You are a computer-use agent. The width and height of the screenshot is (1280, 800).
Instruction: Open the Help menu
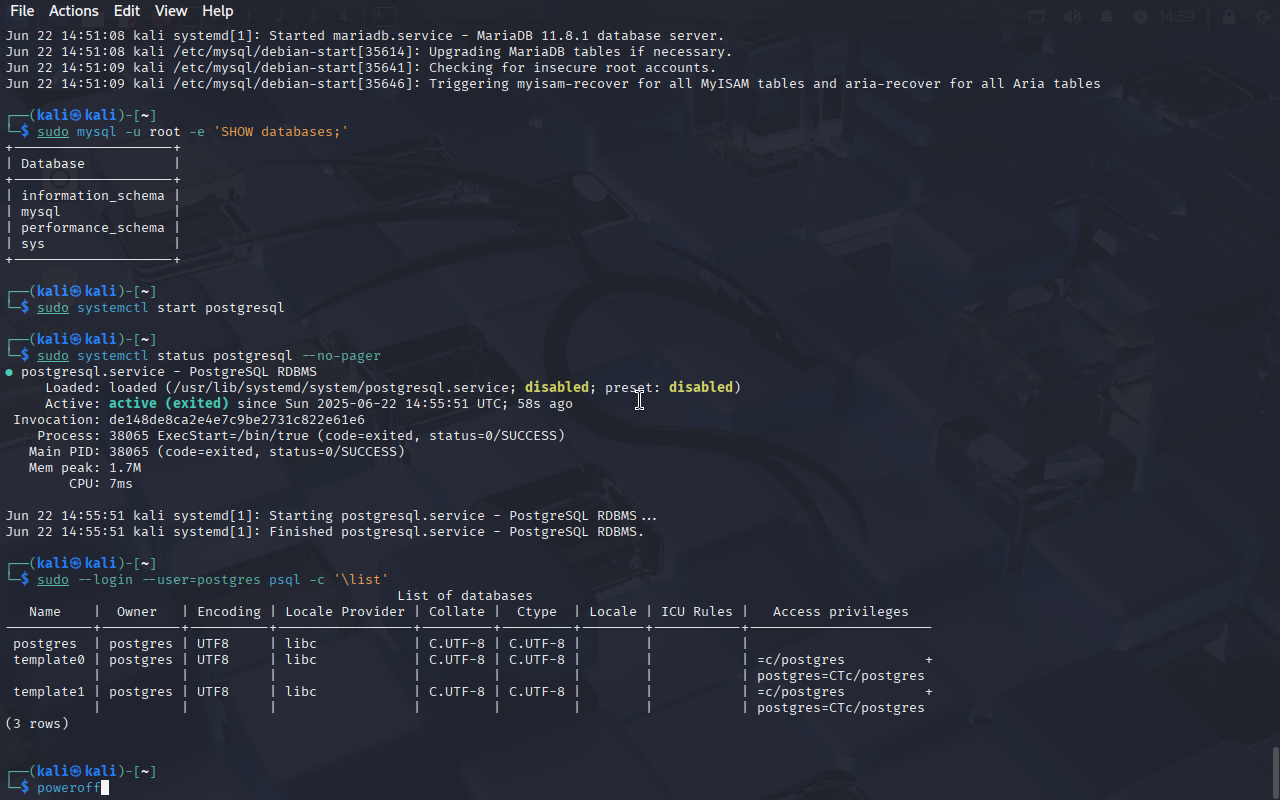(x=218, y=11)
